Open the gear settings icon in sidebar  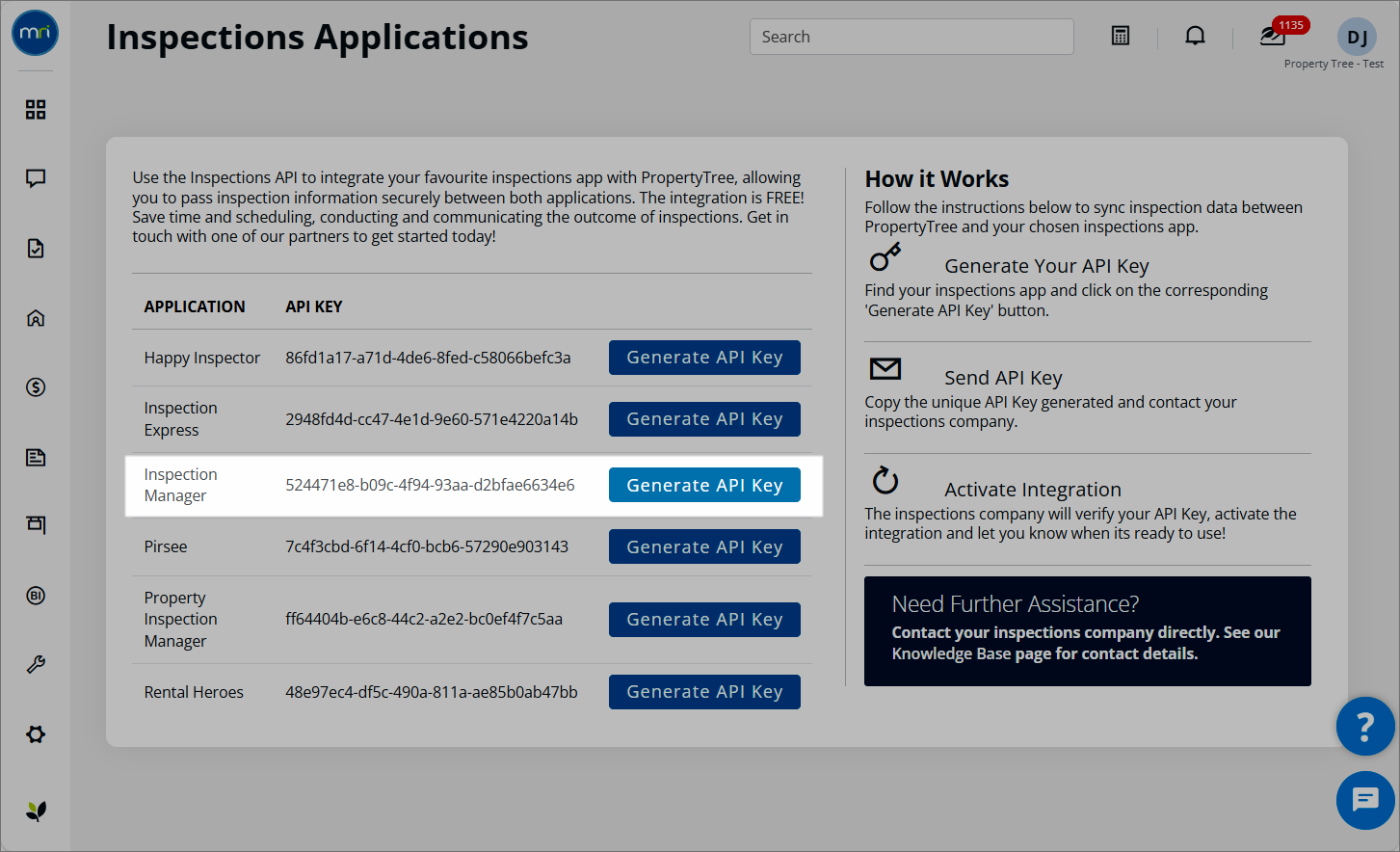click(x=36, y=734)
